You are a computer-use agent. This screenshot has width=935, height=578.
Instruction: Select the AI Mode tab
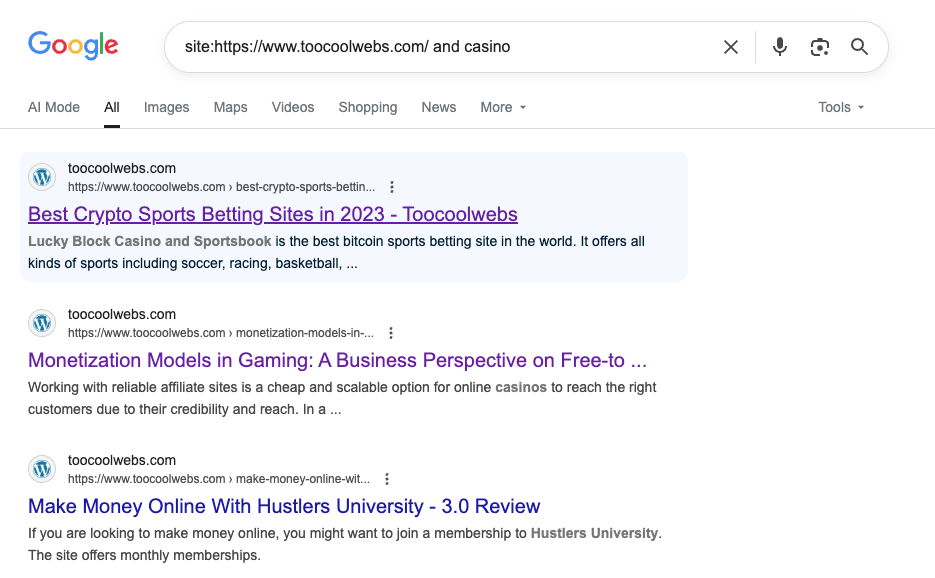point(54,107)
